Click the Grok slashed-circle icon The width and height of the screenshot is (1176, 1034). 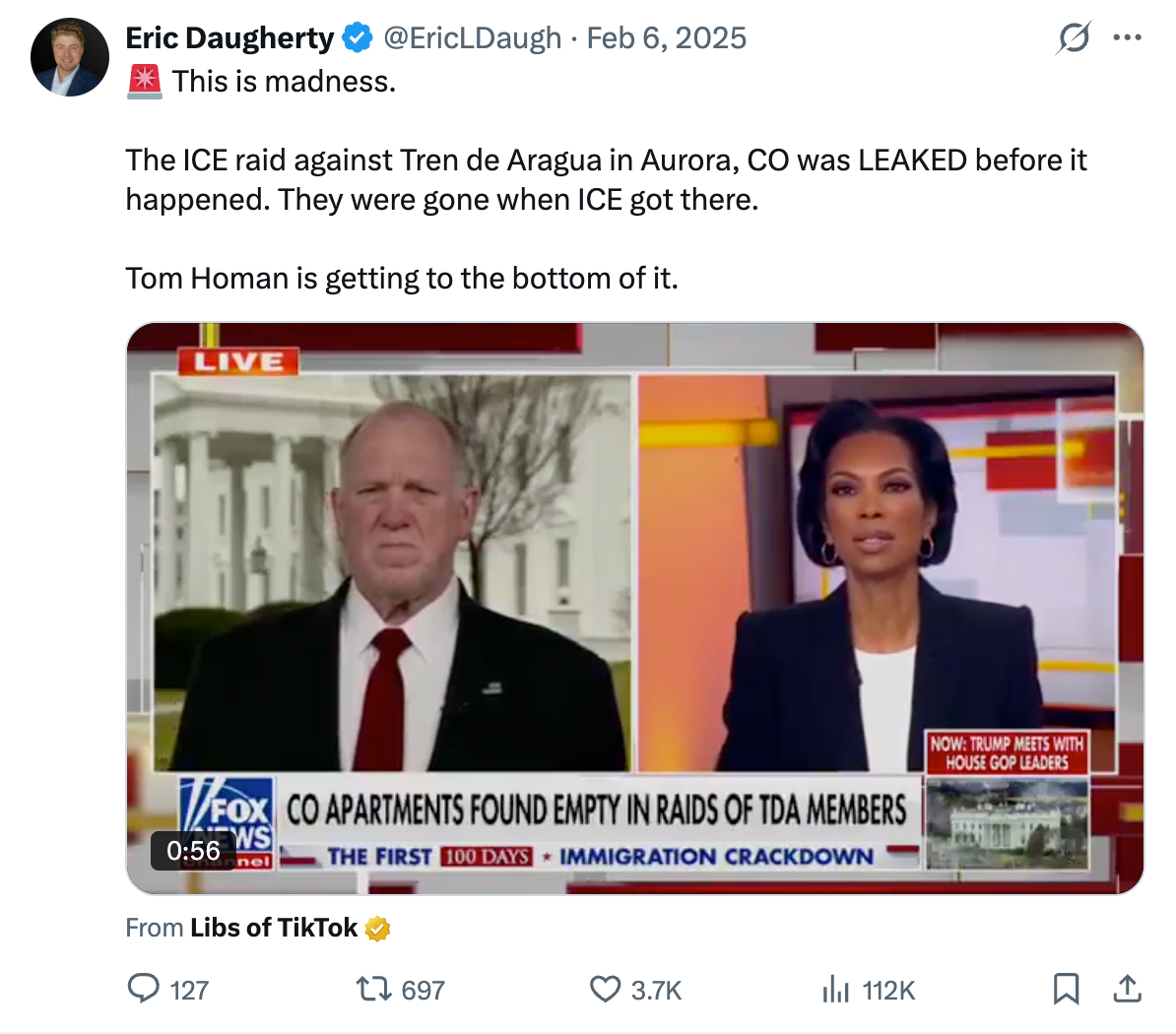click(1074, 37)
